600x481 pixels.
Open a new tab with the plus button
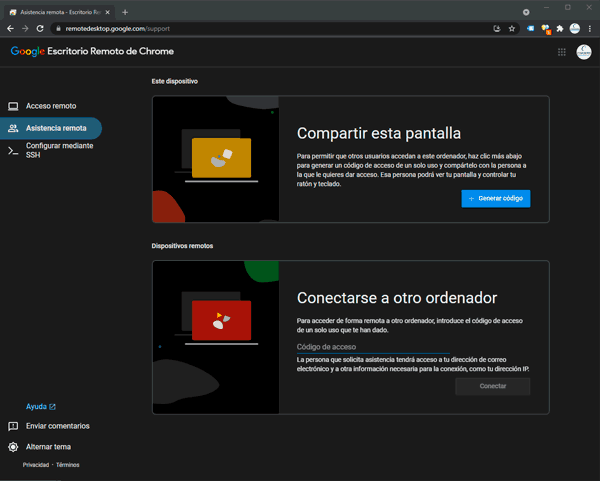coord(125,12)
